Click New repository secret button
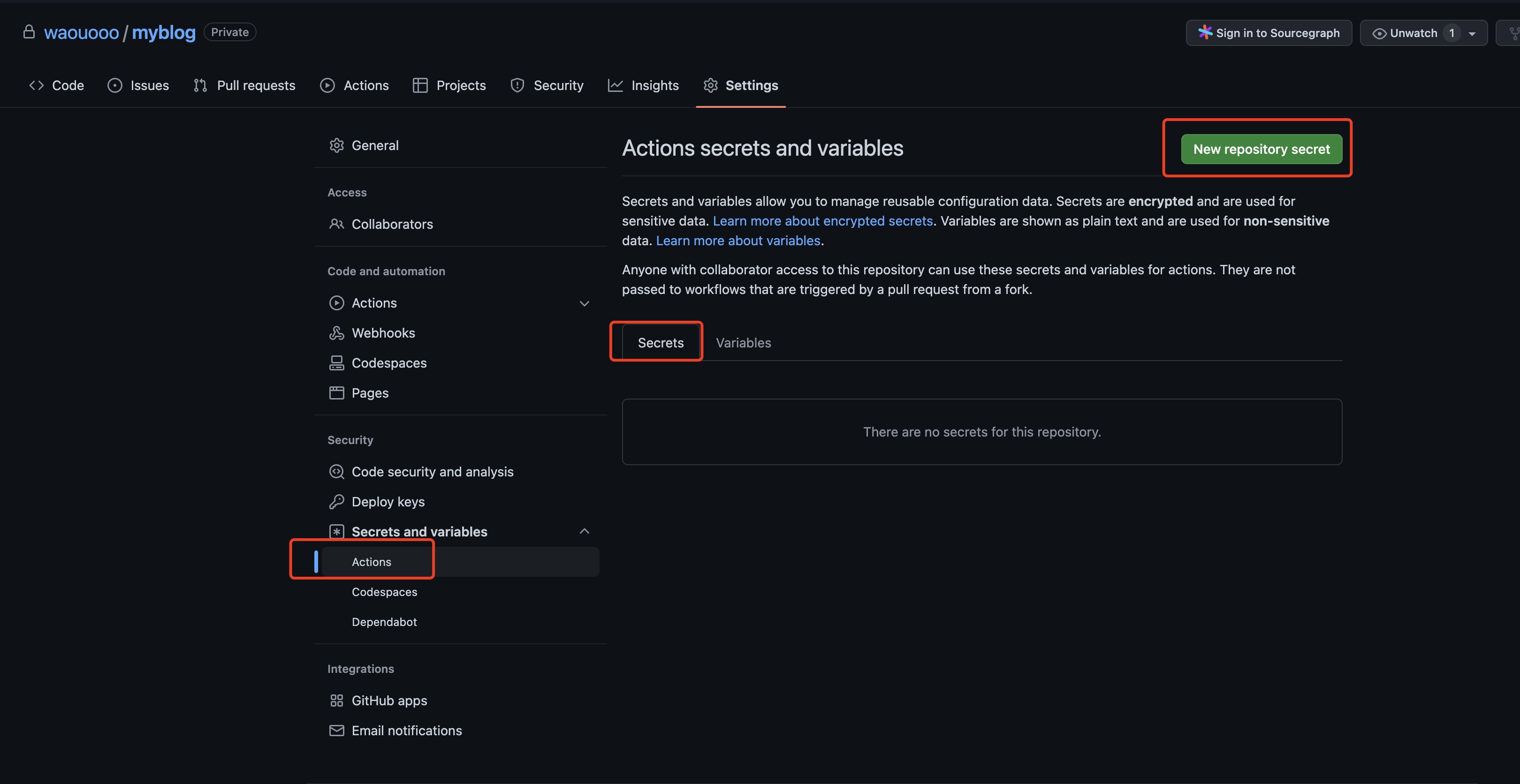1520x784 pixels. 1261,149
